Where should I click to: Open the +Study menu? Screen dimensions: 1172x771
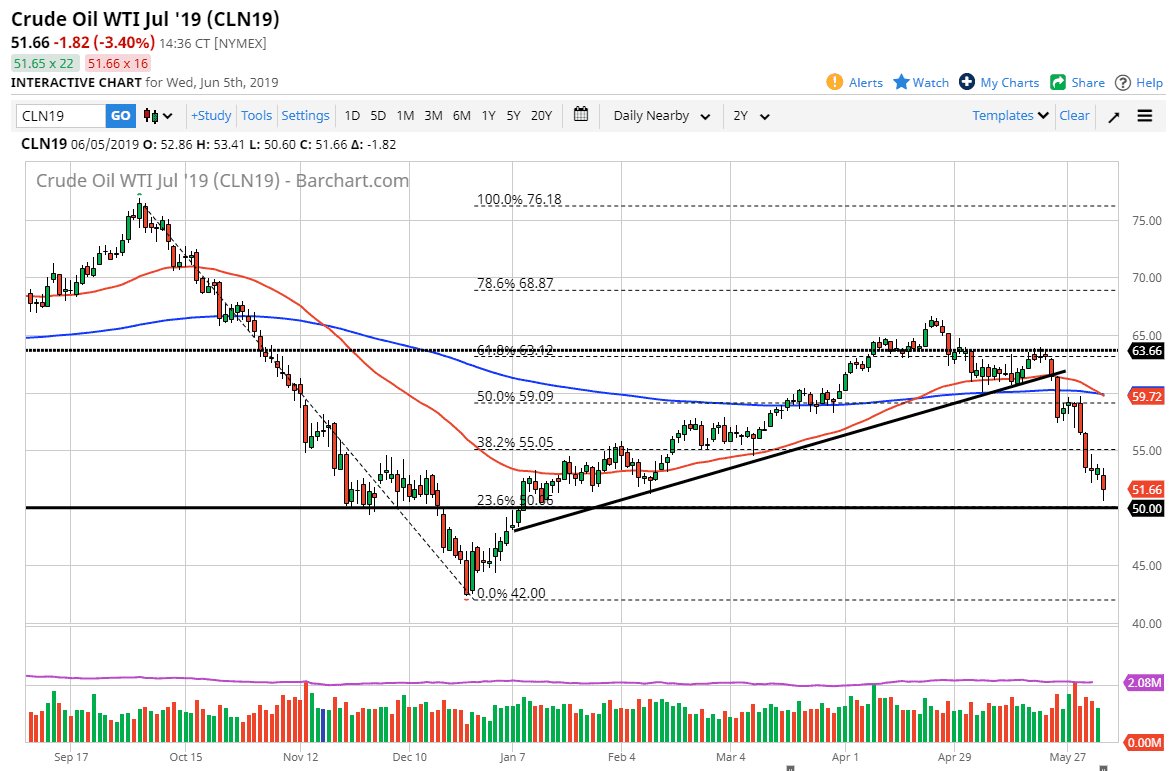coord(211,116)
